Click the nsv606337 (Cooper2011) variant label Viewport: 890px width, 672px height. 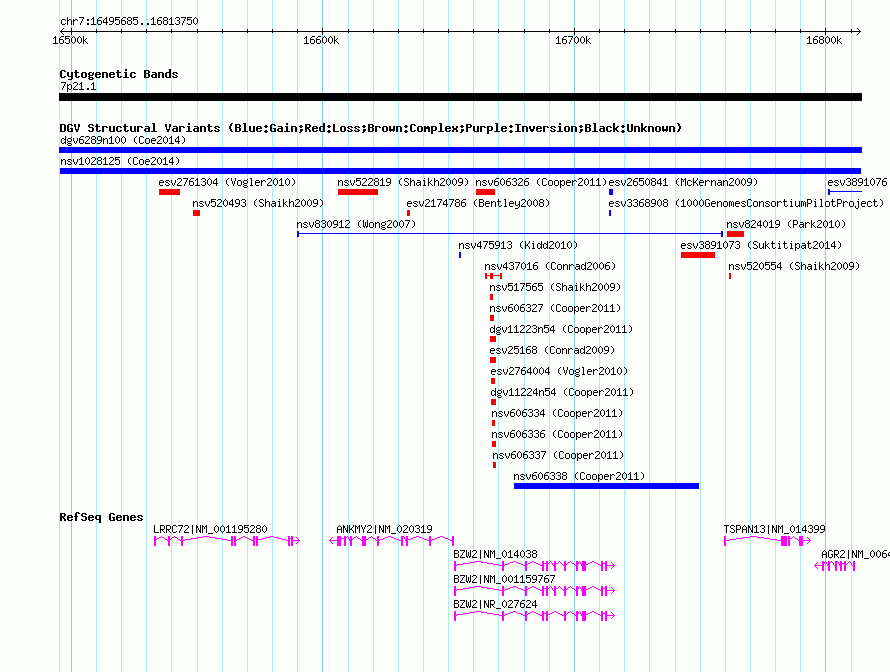[x=558, y=455]
